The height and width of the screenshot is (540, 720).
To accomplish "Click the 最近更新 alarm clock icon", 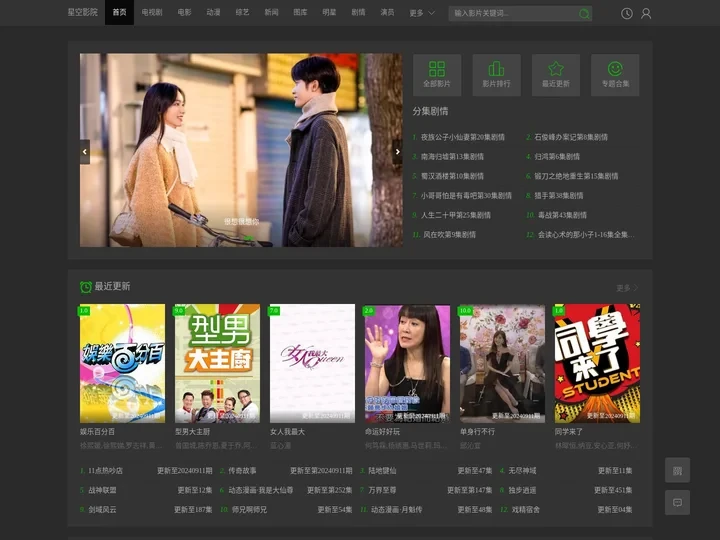I will click(x=86, y=287).
